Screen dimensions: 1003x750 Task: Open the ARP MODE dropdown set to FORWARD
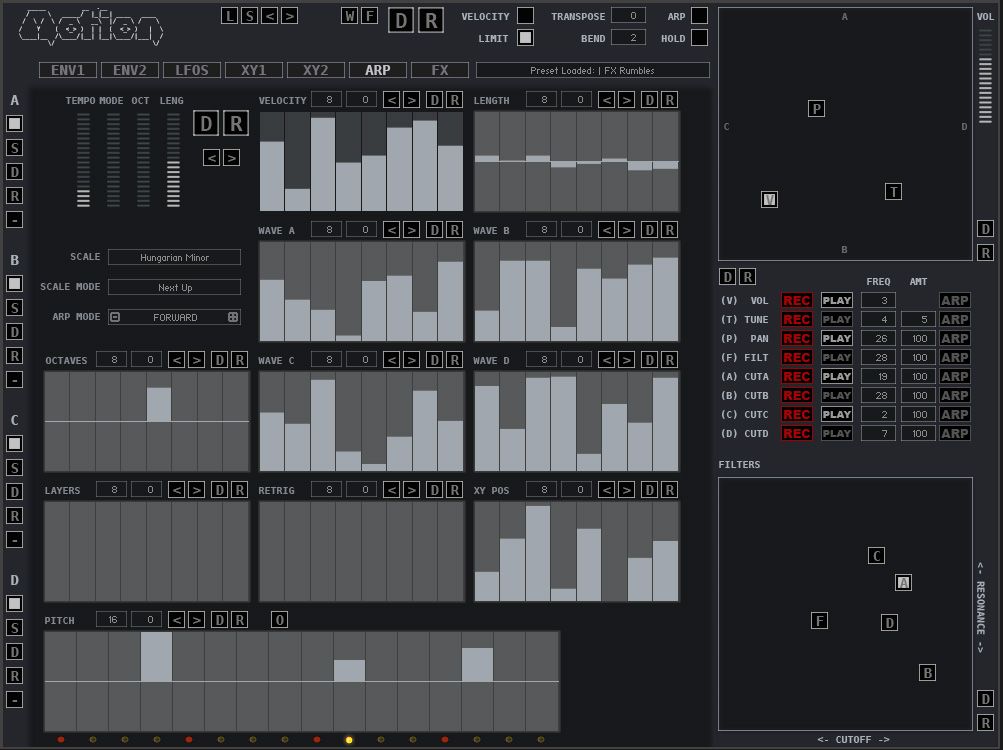tap(174, 316)
